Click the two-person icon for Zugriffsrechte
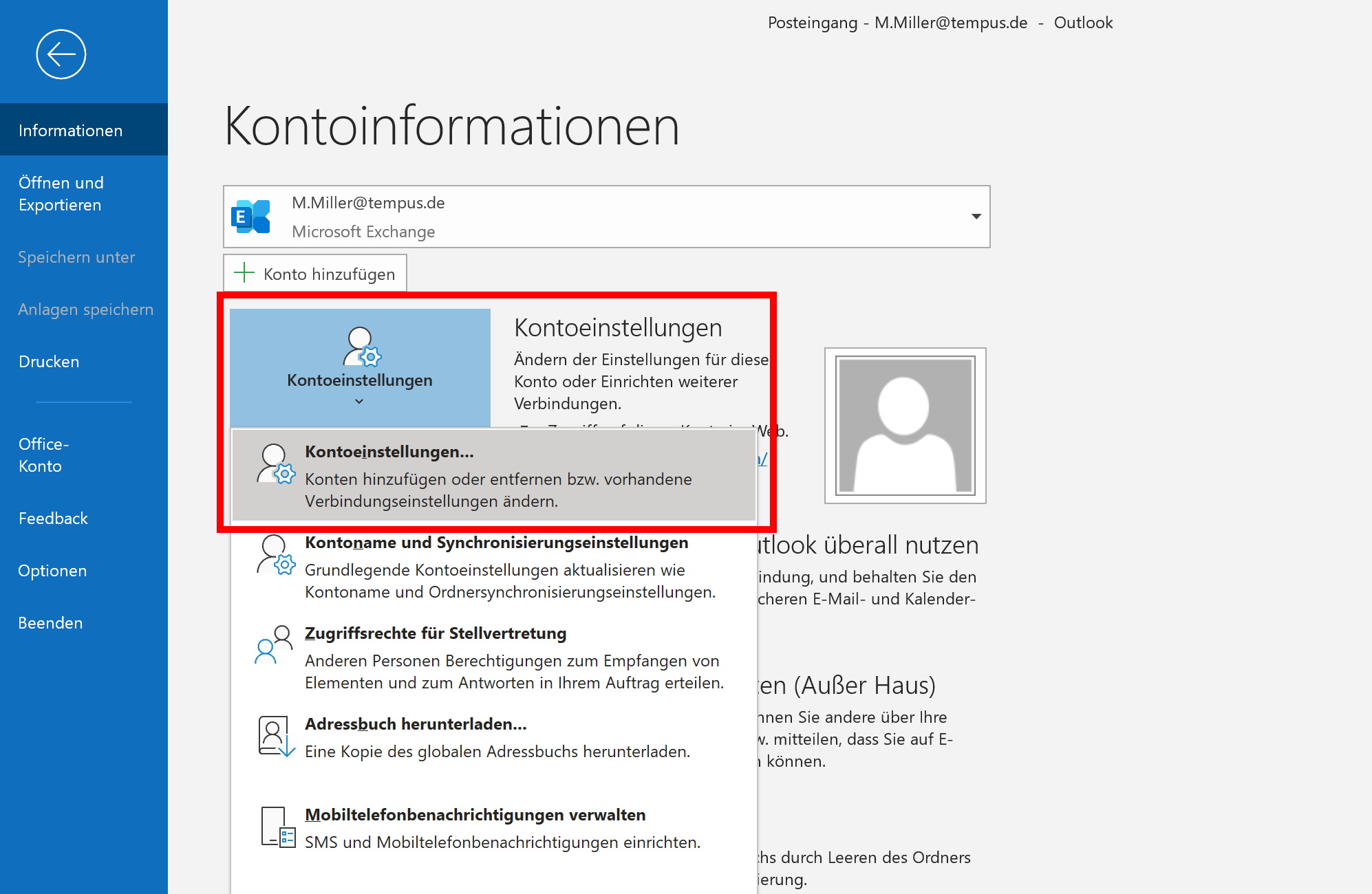The height and width of the screenshot is (894, 1372). (x=274, y=644)
